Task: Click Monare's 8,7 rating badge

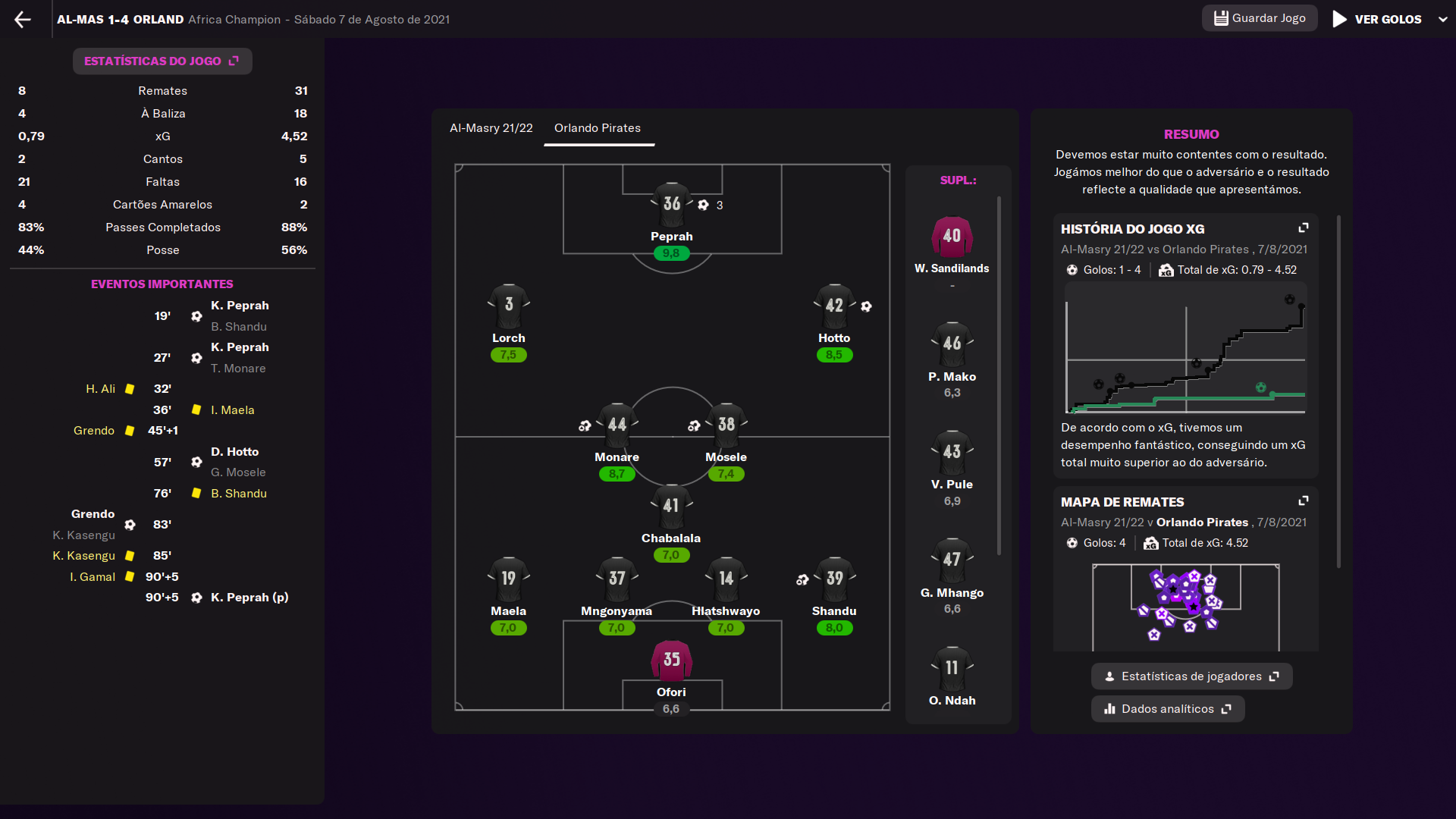Action: click(617, 474)
